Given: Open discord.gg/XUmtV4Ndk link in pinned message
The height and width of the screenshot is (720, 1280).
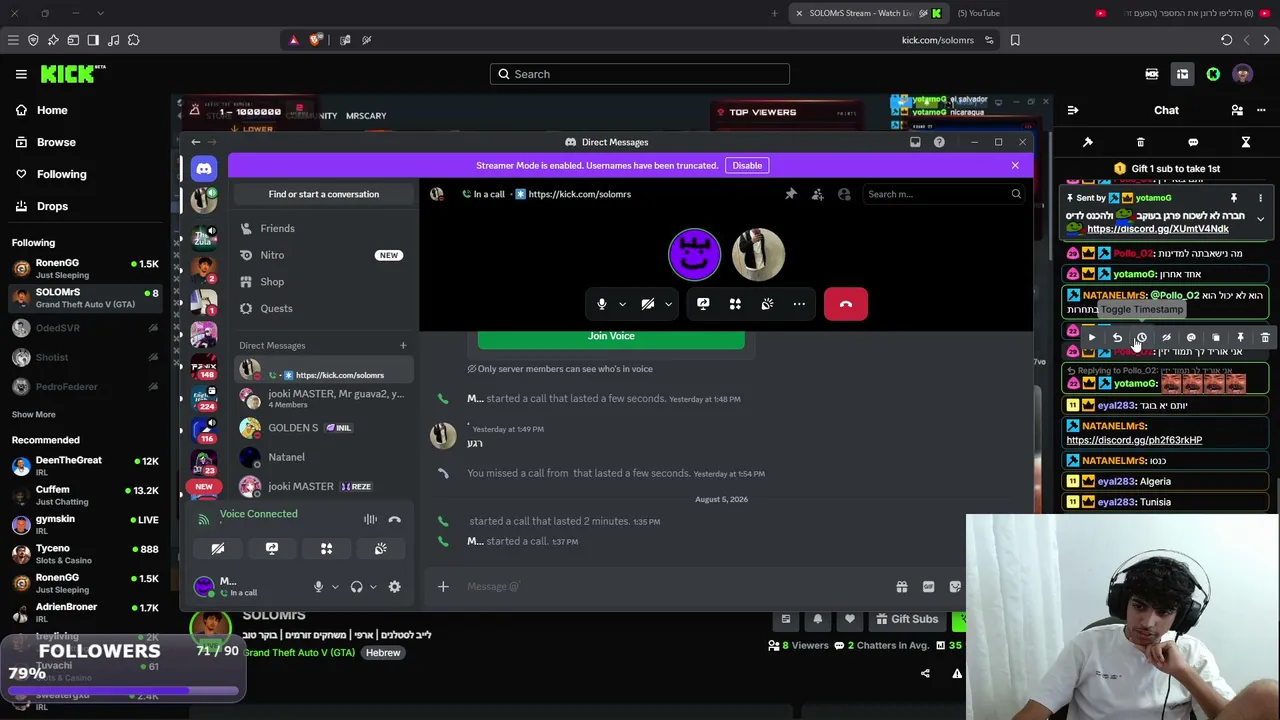Looking at the screenshot, I should tap(1158, 229).
